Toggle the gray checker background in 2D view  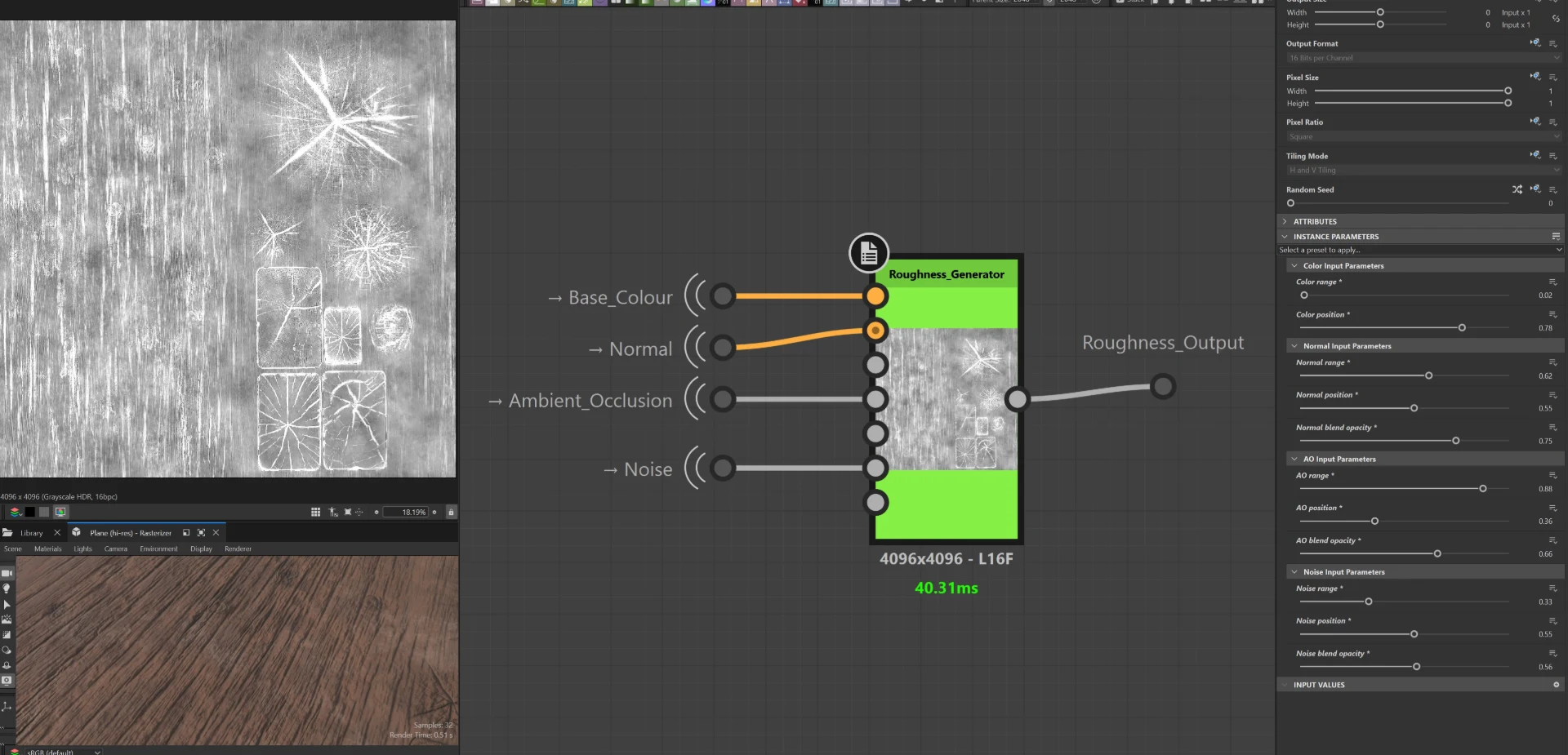44,512
